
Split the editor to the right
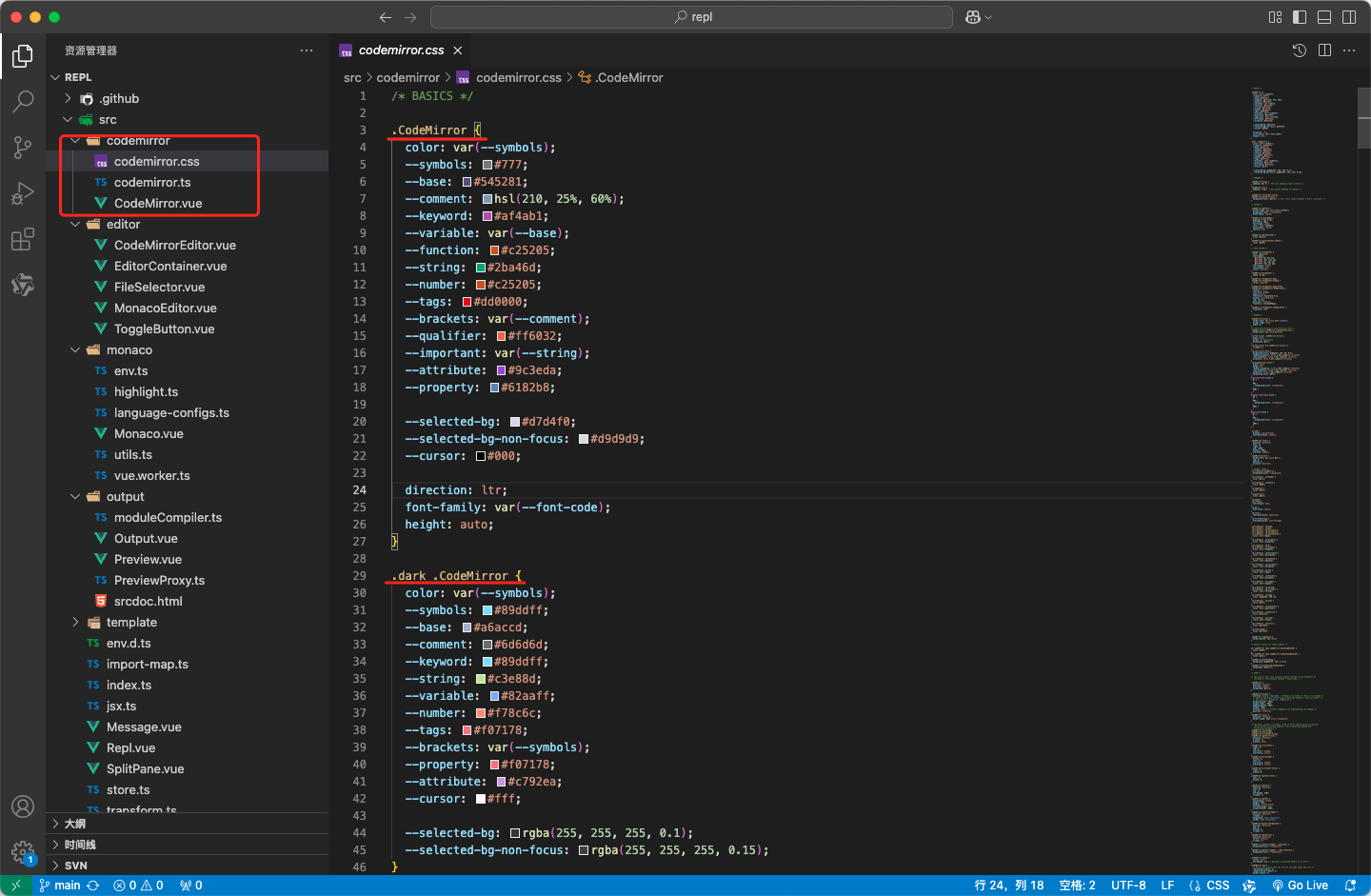[1324, 50]
